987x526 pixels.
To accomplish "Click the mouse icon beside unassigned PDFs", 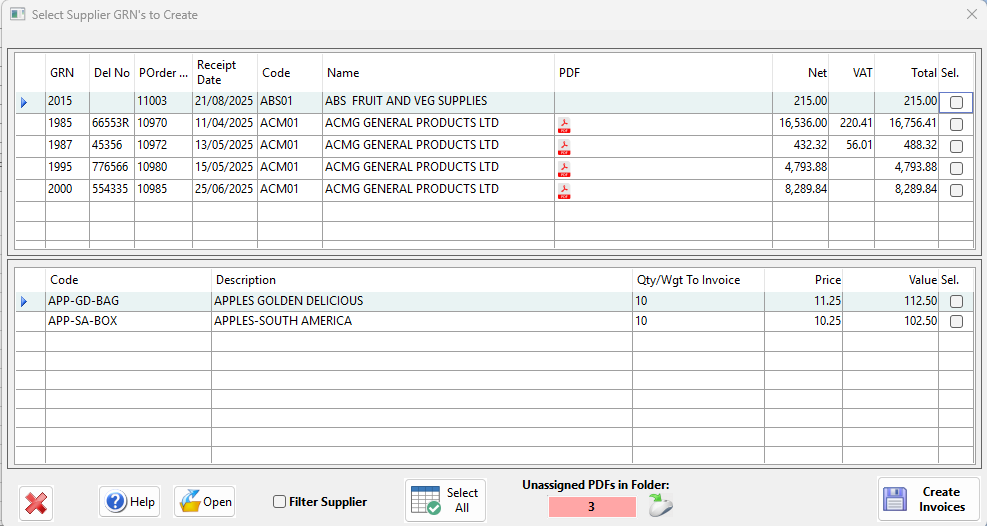I will 660,506.
